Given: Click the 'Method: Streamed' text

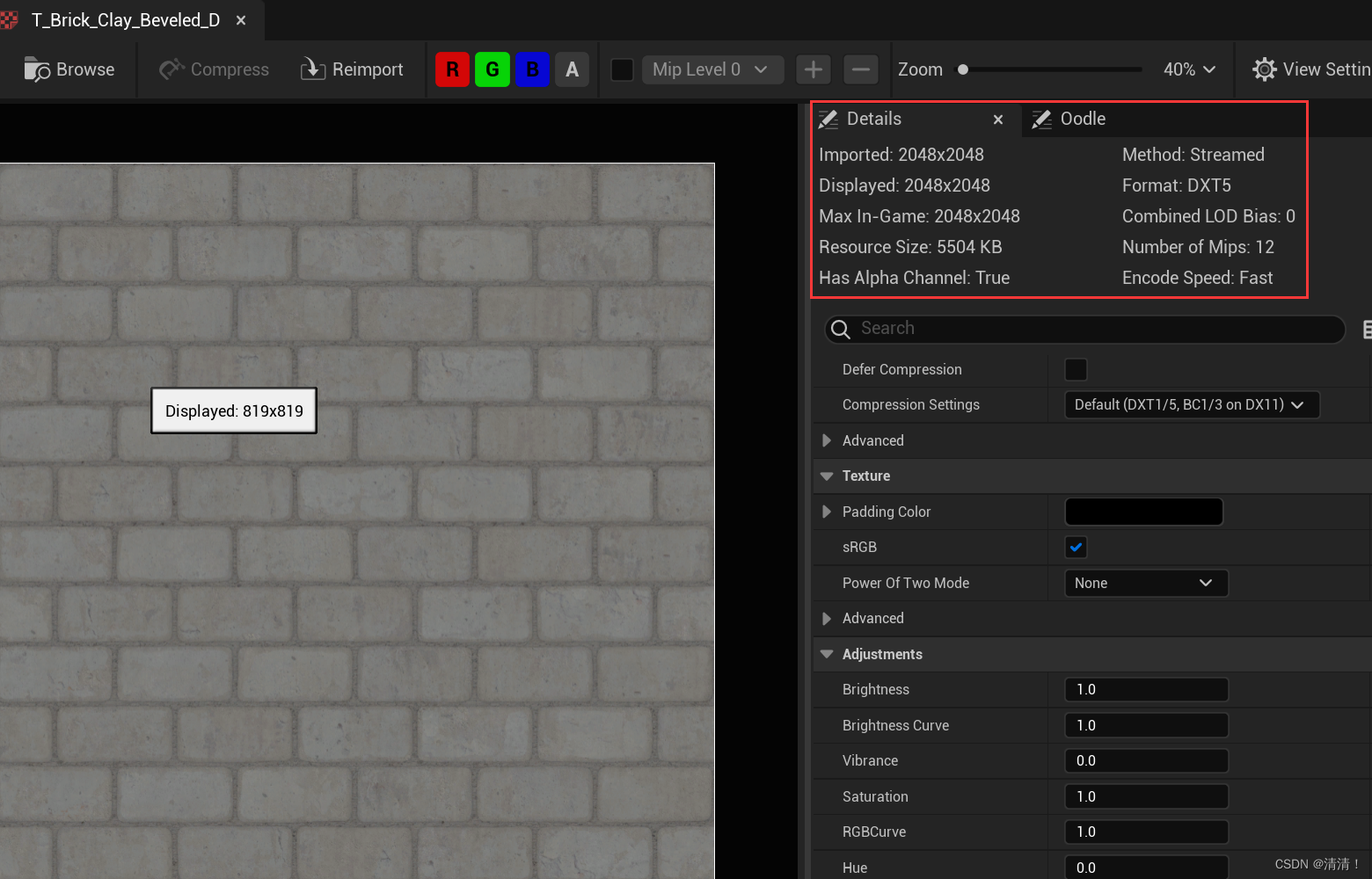Looking at the screenshot, I should click(x=1193, y=155).
